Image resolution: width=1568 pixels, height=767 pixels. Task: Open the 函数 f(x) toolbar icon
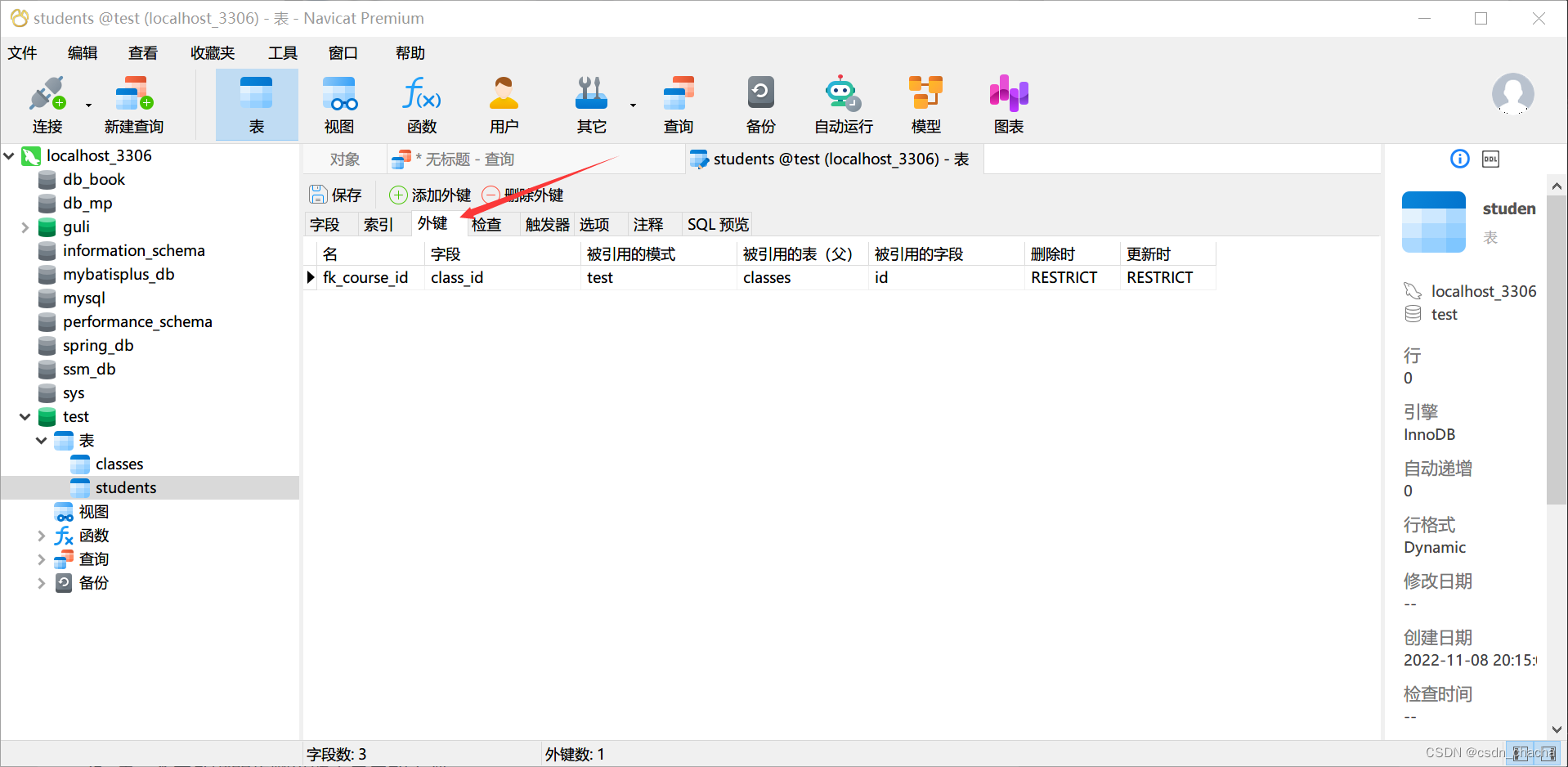(x=420, y=102)
